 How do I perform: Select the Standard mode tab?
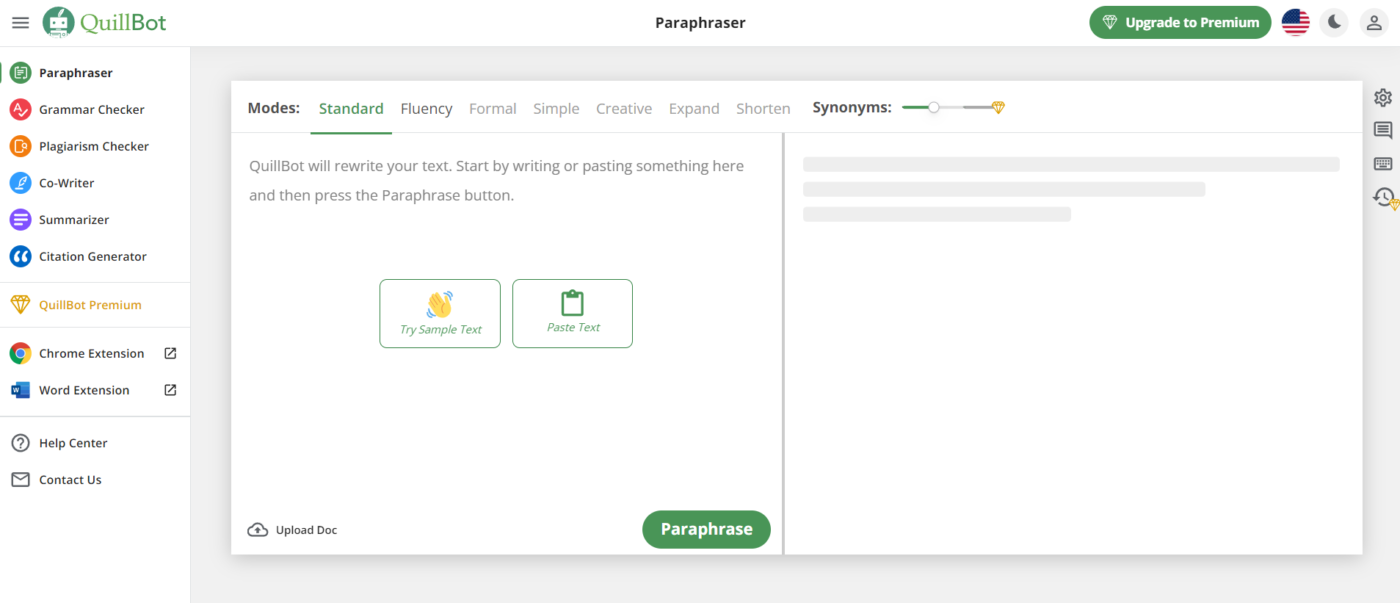351,108
